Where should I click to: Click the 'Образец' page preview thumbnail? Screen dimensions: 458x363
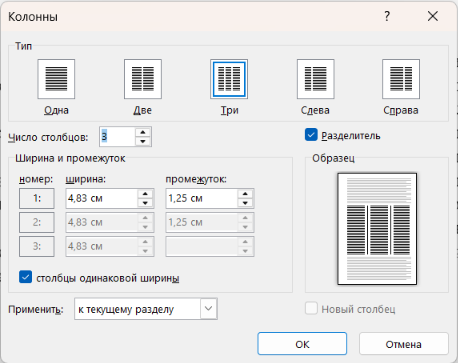pyautogui.click(x=377, y=229)
